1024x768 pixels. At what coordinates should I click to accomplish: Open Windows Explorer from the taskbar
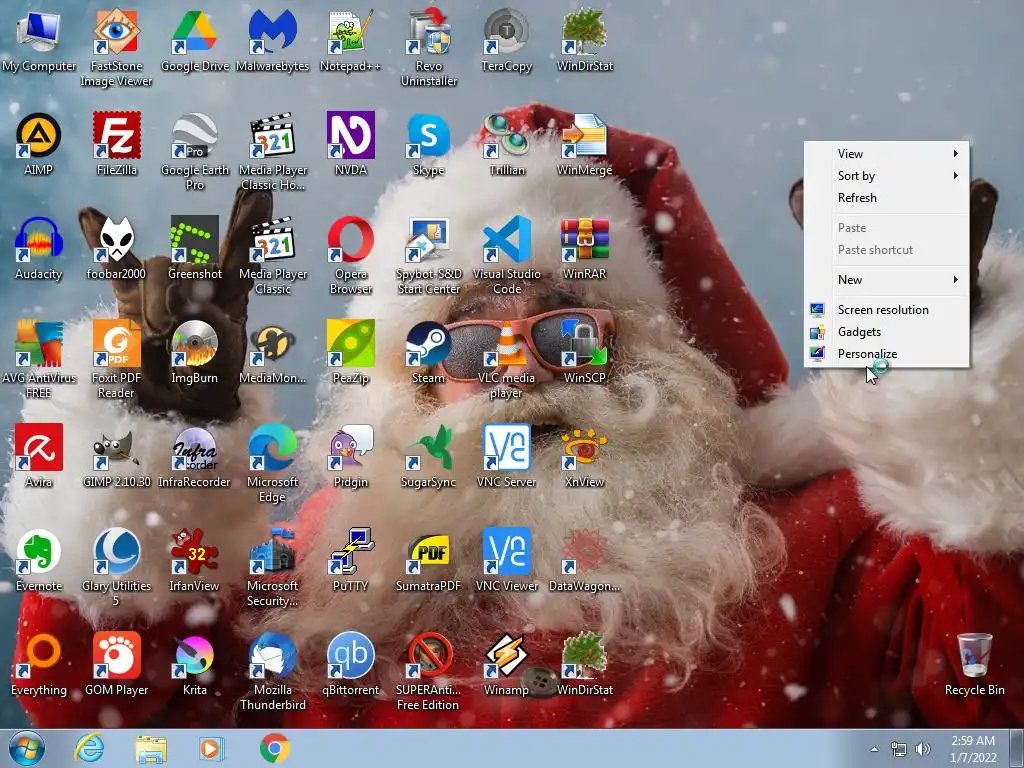point(151,749)
